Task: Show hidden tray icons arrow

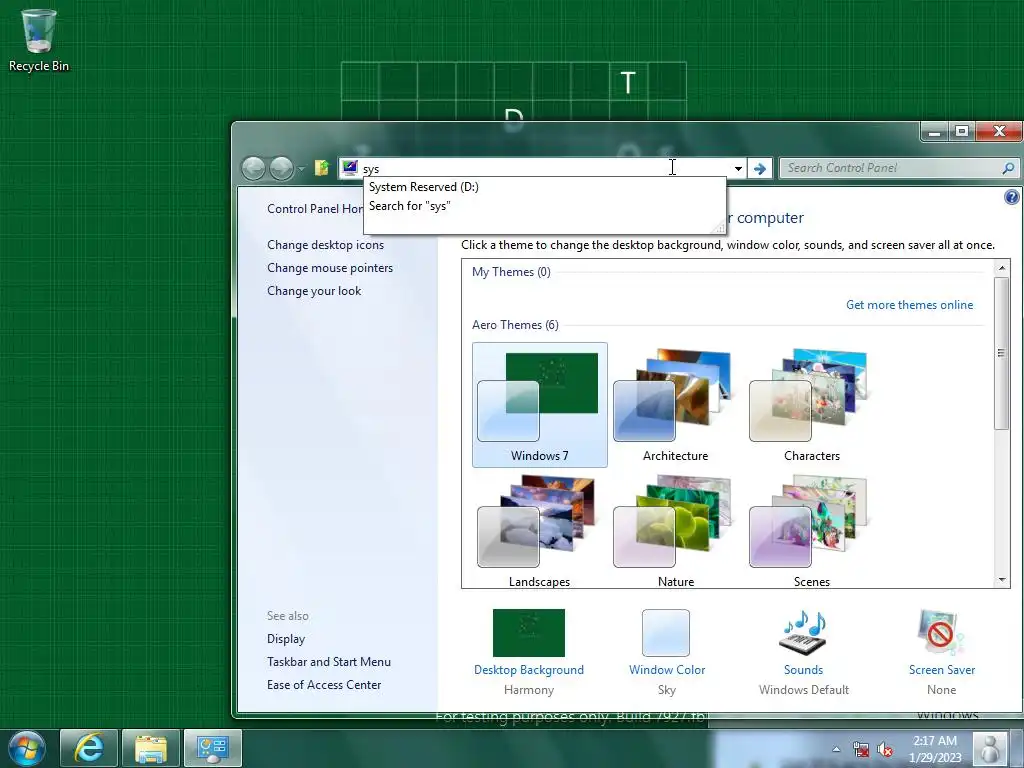Action: click(836, 749)
